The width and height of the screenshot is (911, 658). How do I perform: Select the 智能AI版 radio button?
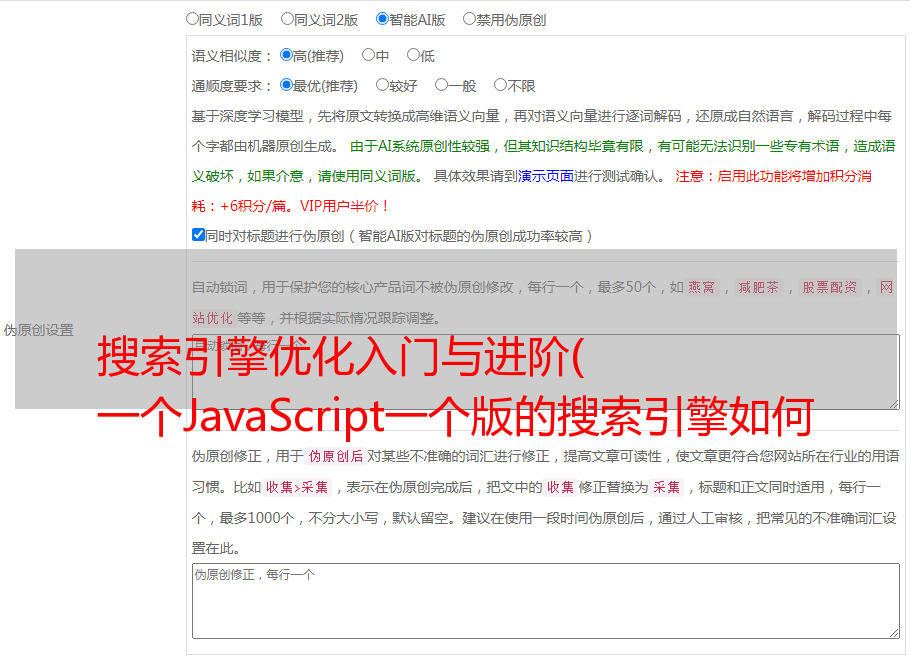(x=382, y=19)
